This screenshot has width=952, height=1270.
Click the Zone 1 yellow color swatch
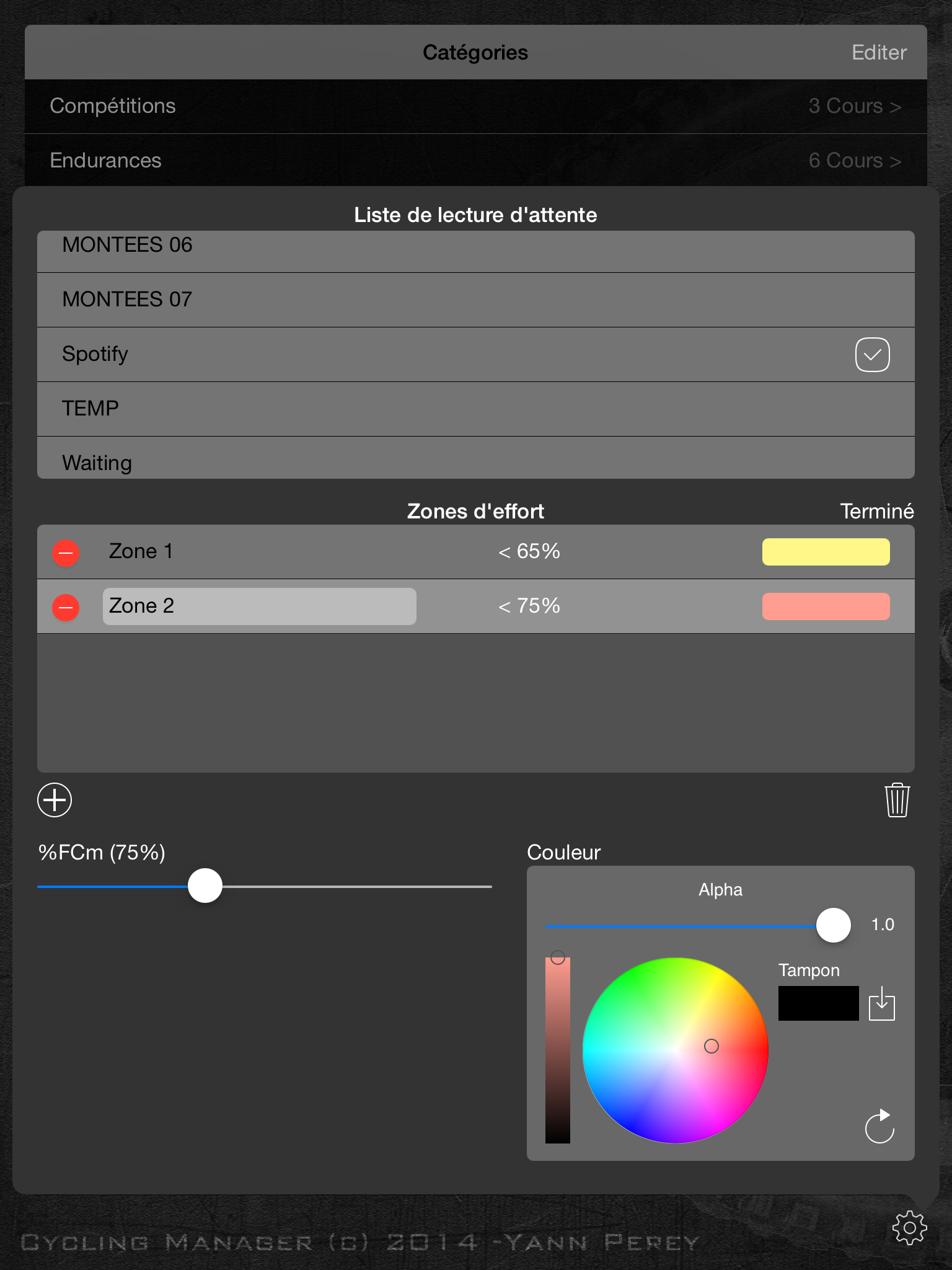point(826,552)
